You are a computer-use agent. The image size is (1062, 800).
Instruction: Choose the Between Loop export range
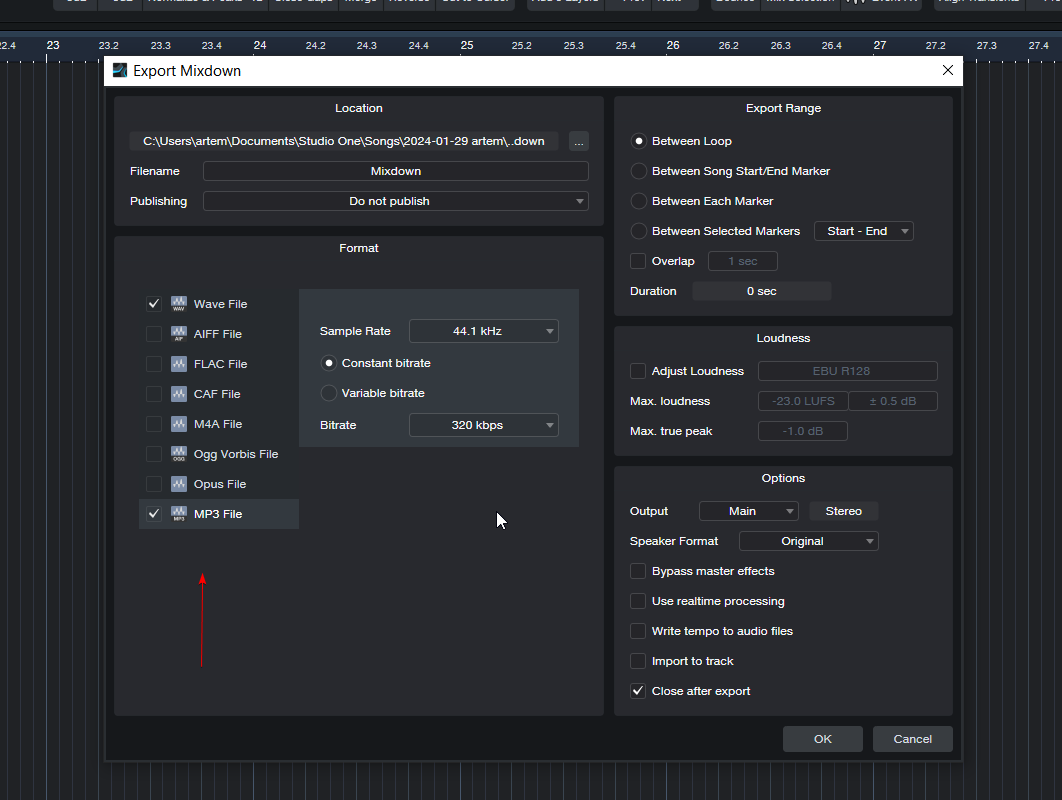pyautogui.click(x=638, y=141)
